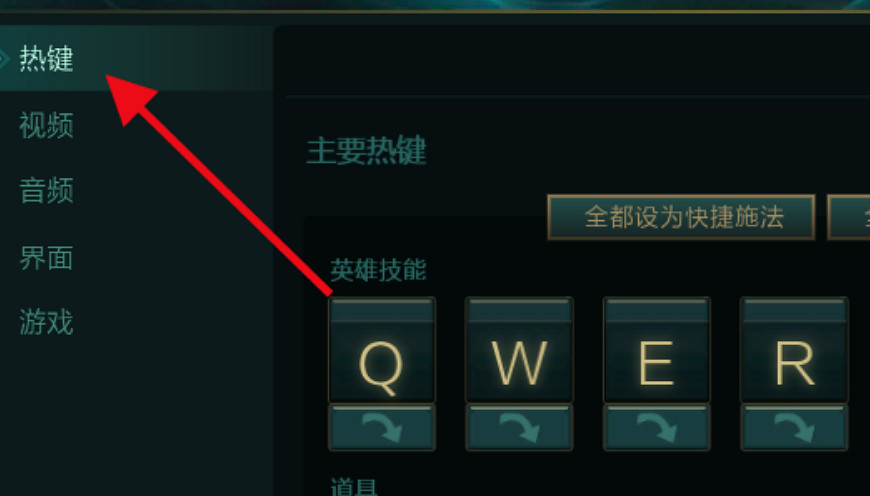
Task: Toggle quick cast arrow under R key
Action: tap(794, 427)
